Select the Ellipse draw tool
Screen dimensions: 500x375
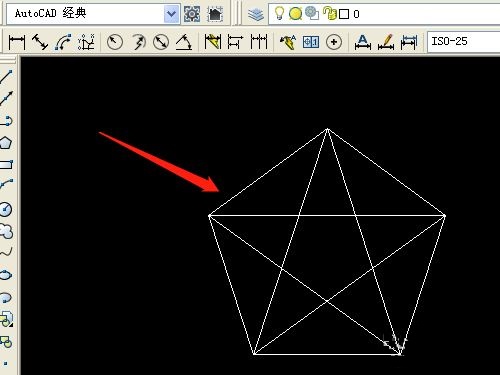6,275
